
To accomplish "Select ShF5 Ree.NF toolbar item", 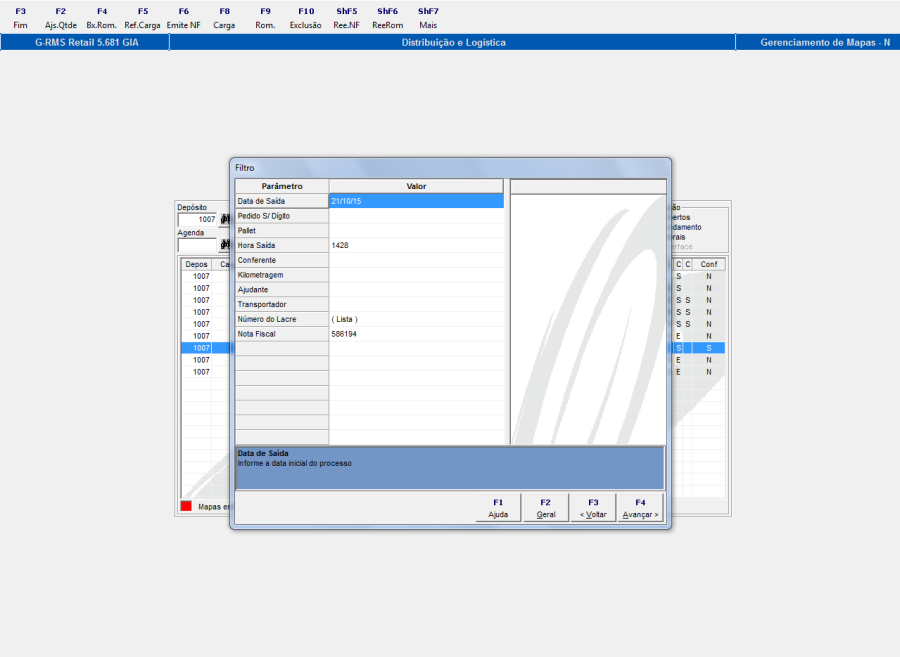I will point(347,18).
